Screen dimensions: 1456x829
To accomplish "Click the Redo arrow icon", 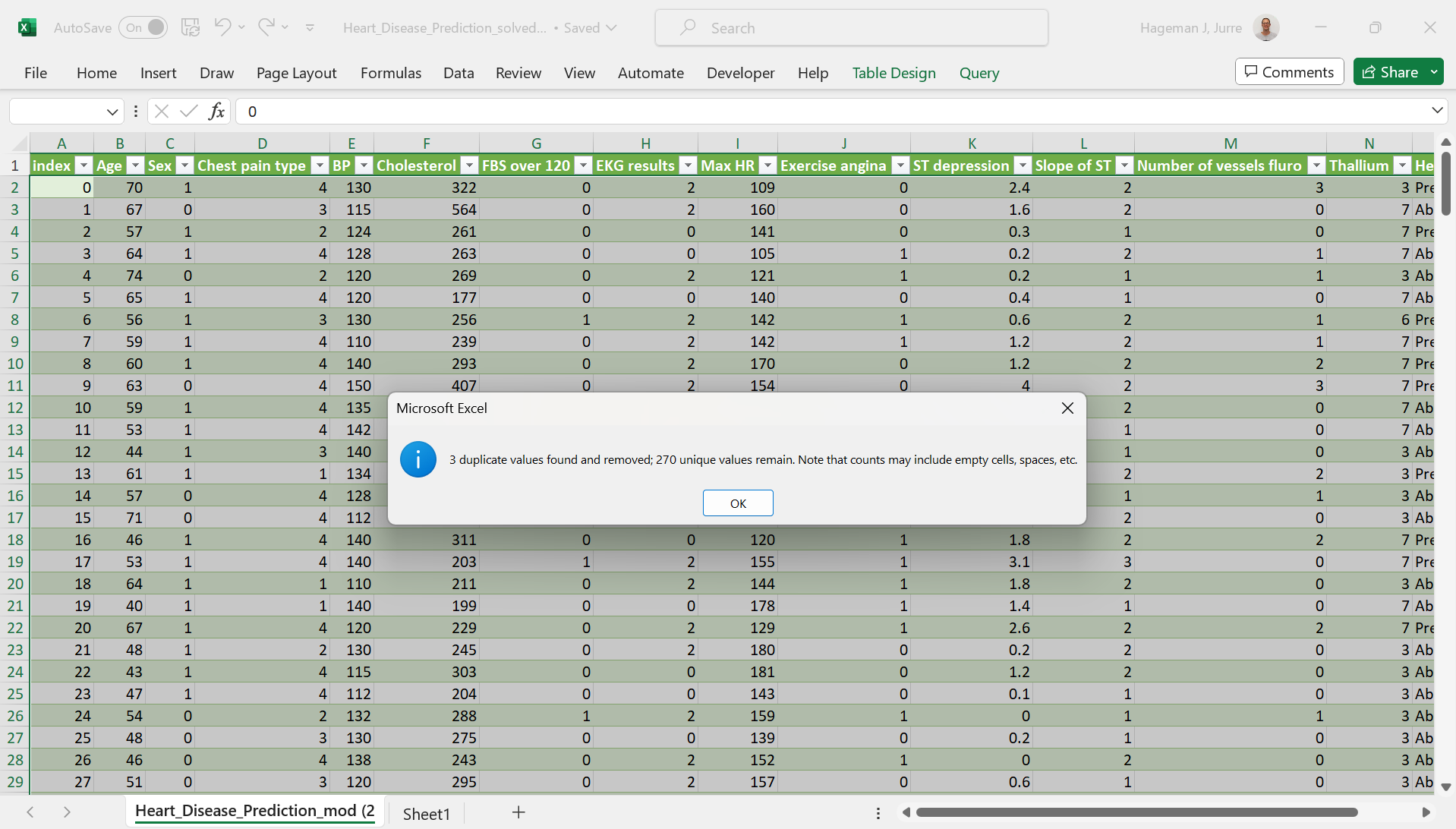I will click(266, 27).
